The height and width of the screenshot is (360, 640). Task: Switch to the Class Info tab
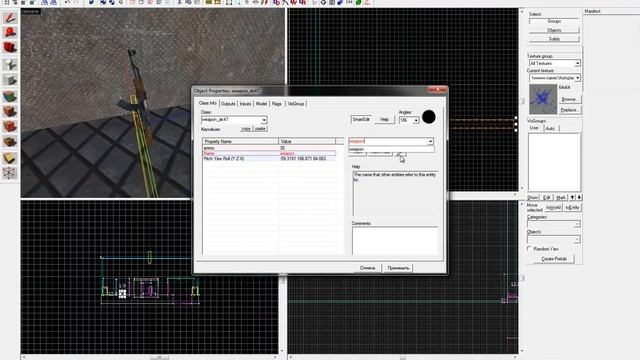point(208,103)
